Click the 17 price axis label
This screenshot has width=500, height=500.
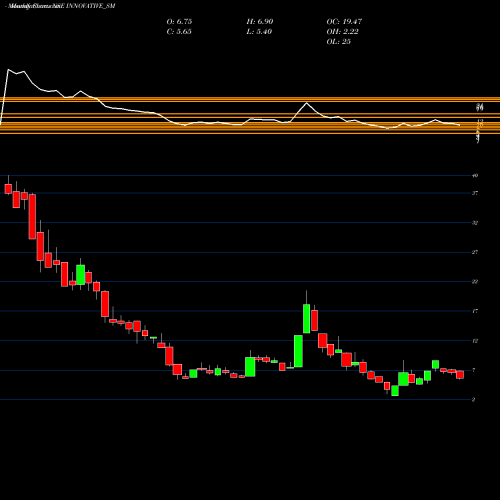point(475,311)
